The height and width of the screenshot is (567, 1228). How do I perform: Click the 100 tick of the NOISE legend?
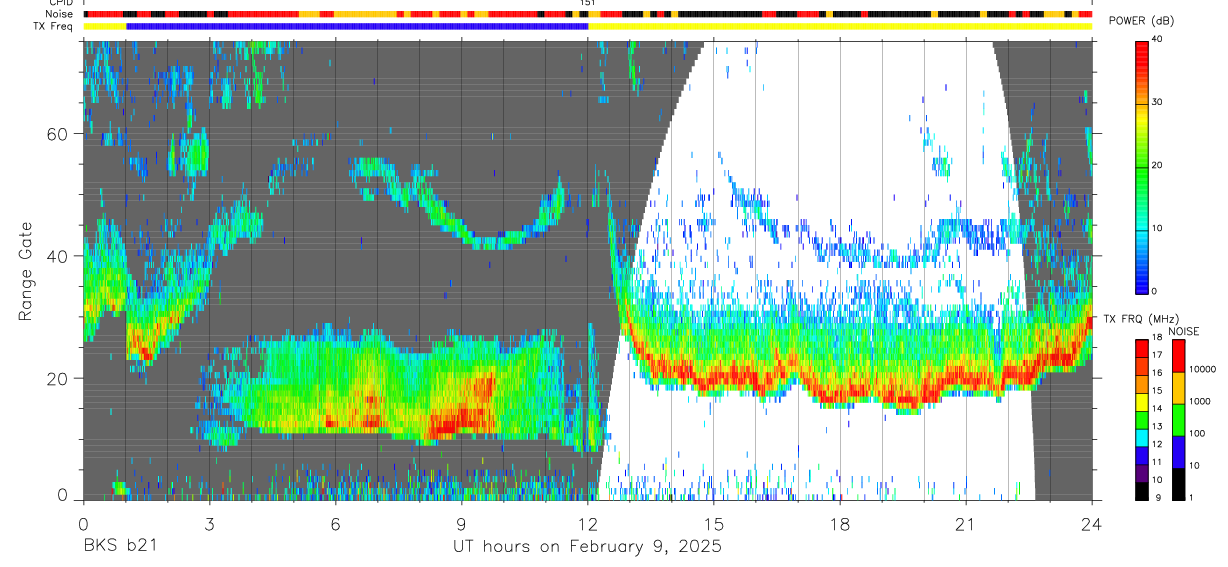tap(1198, 433)
